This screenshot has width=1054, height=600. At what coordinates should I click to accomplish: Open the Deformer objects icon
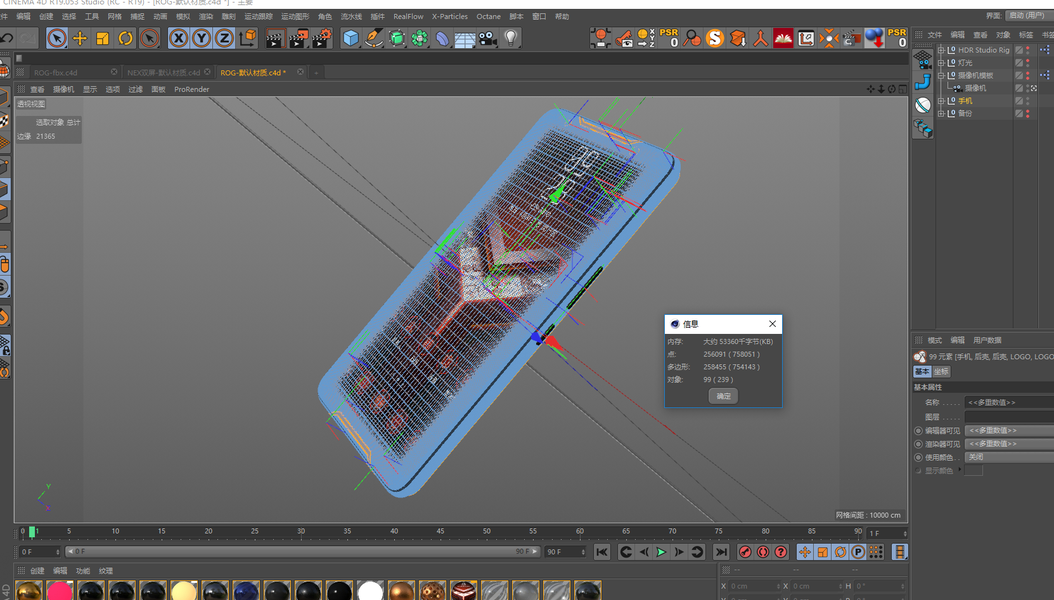[x=442, y=38]
